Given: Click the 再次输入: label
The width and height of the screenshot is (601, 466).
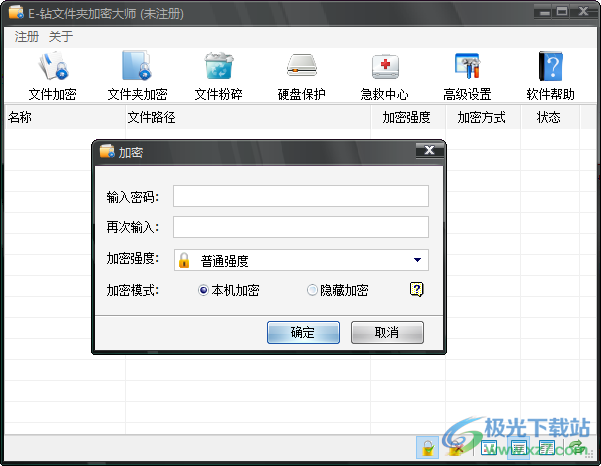Looking at the screenshot, I should point(133,227).
